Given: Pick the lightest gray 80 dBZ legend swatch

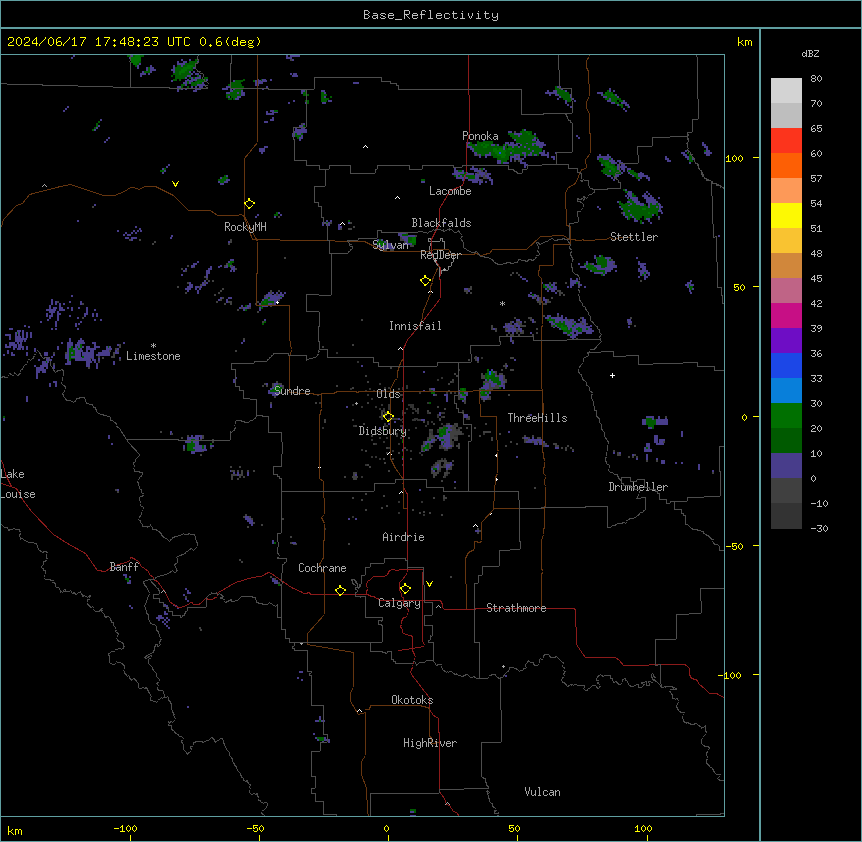Looking at the screenshot, I should [x=786, y=91].
